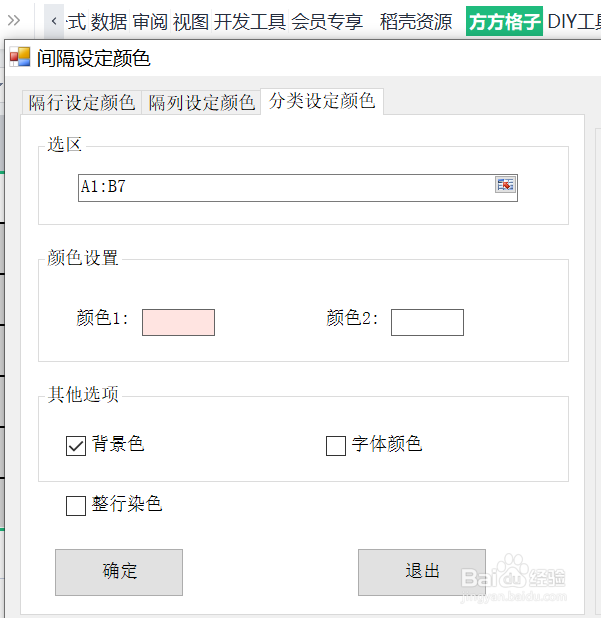Select the 分类设定颜色 tab
This screenshot has height=618, width=601.
pos(322,101)
